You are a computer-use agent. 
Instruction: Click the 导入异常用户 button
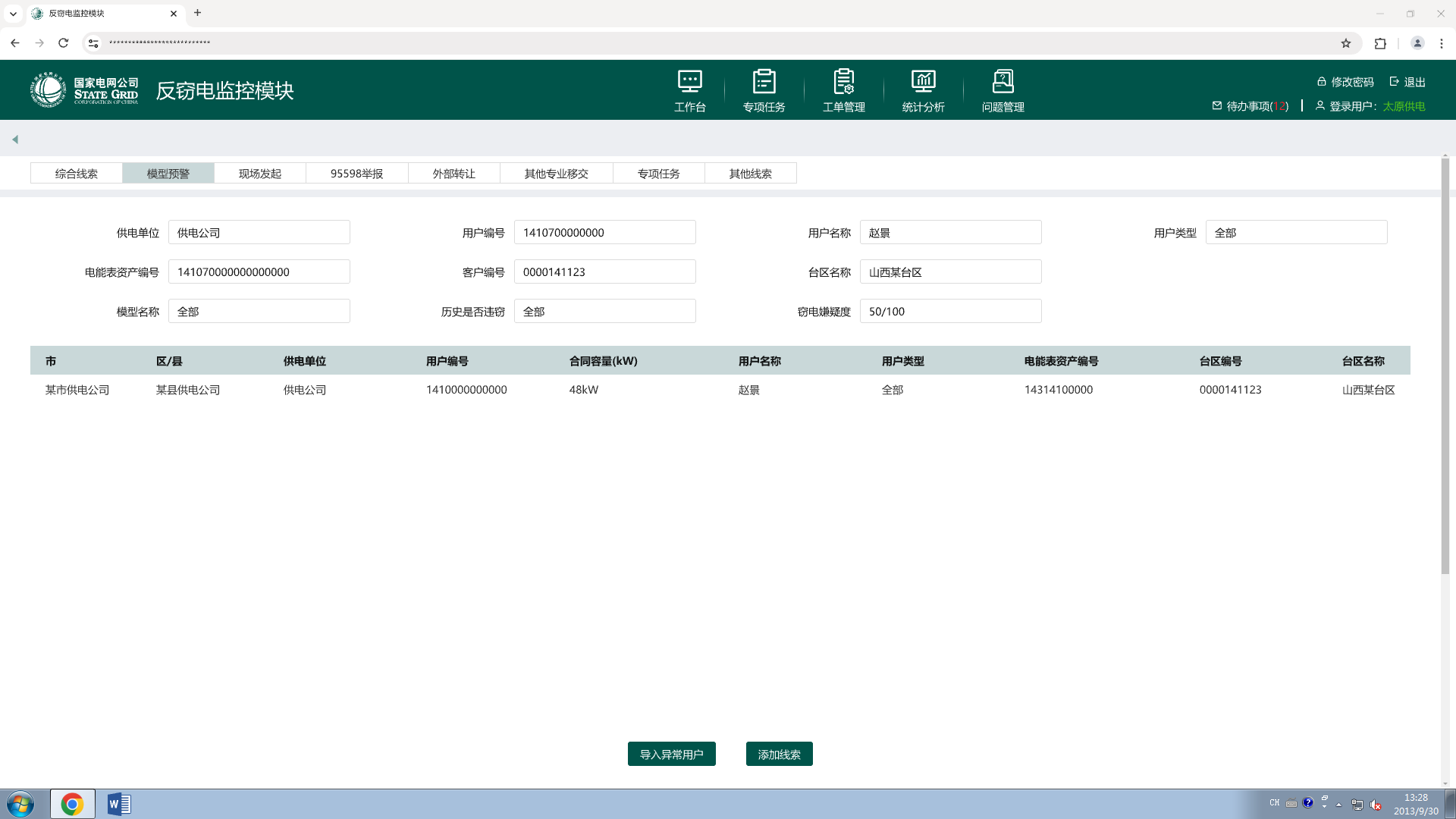coord(671,755)
